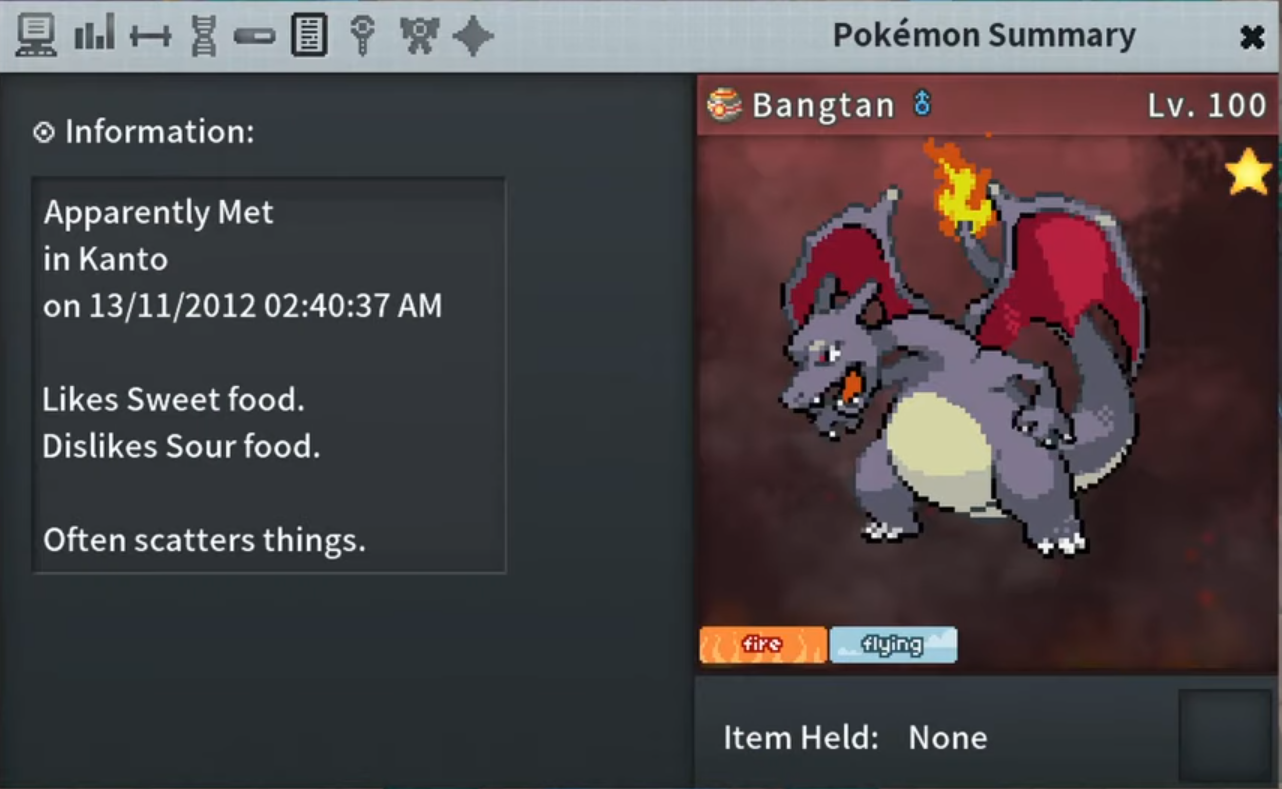Image resolution: width=1282 pixels, height=789 pixels.
Task: Select the fire type badge
Action: click(763, 645)
